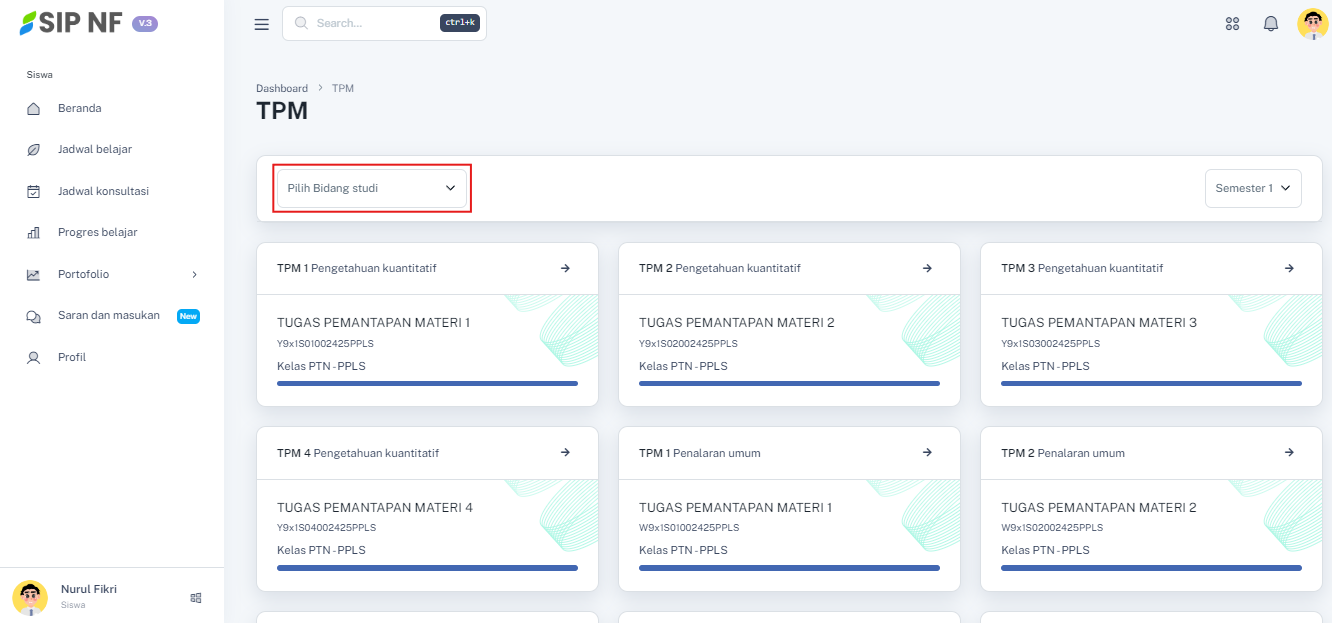
Task: Click the arrow on TPM 1 Pengetahuan kuantitatif
Action: point(565,268)
